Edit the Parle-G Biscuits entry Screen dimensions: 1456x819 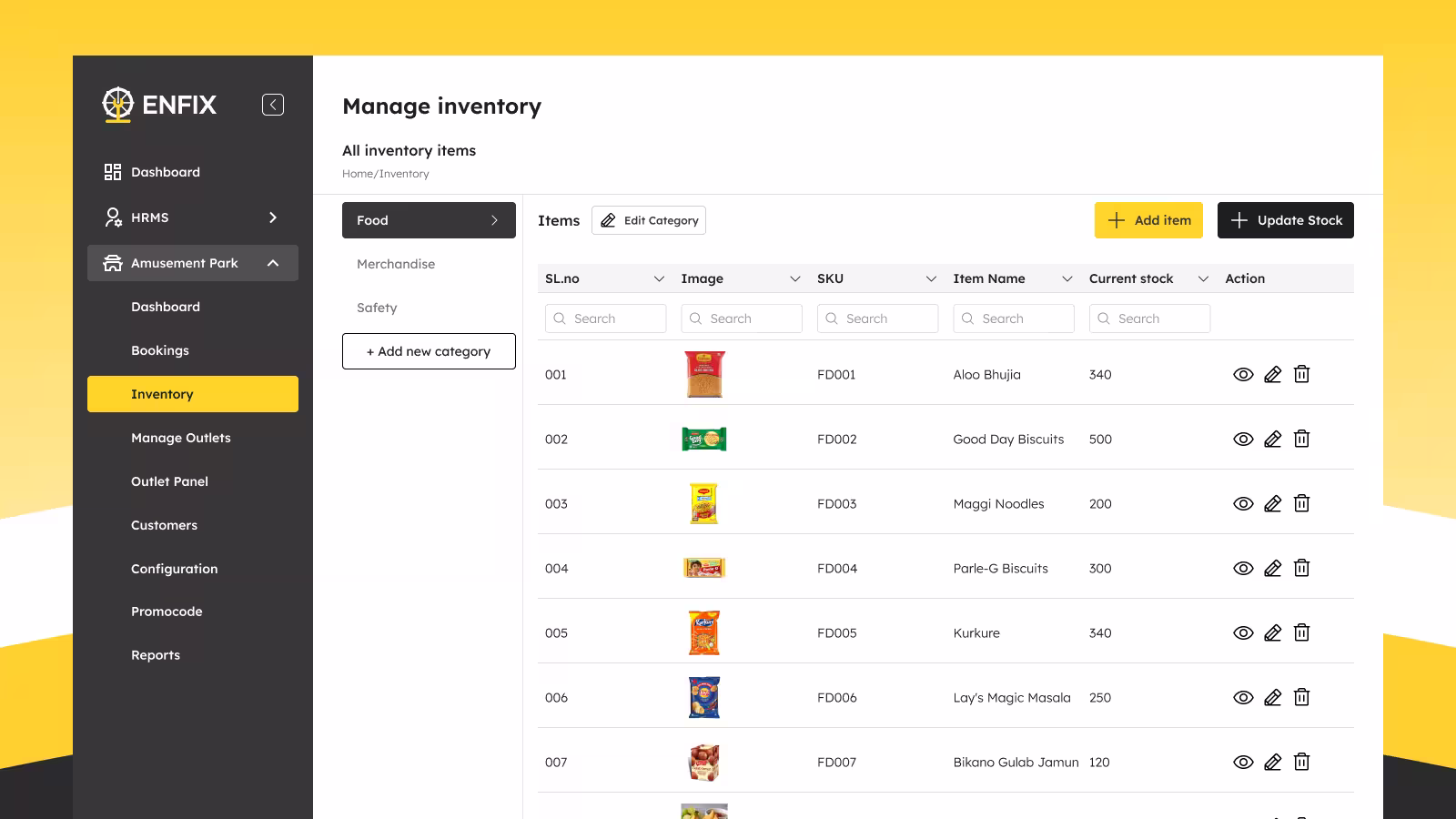(1272, 568)
